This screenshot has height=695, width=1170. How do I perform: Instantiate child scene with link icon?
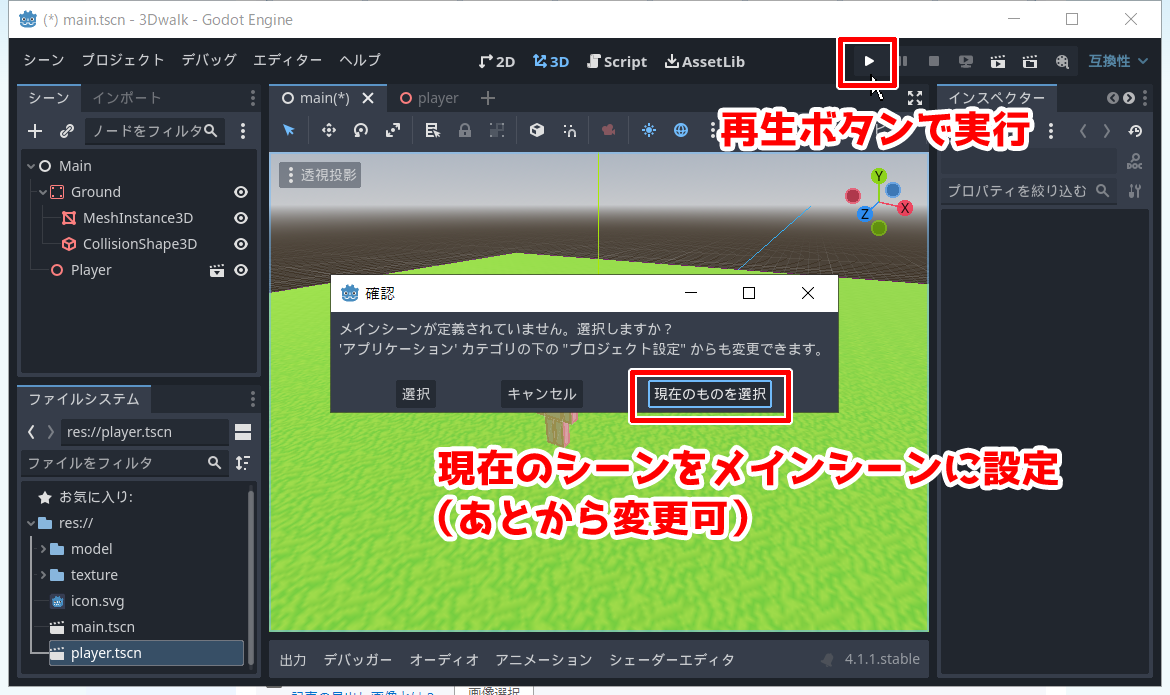(x=66, y=131)
